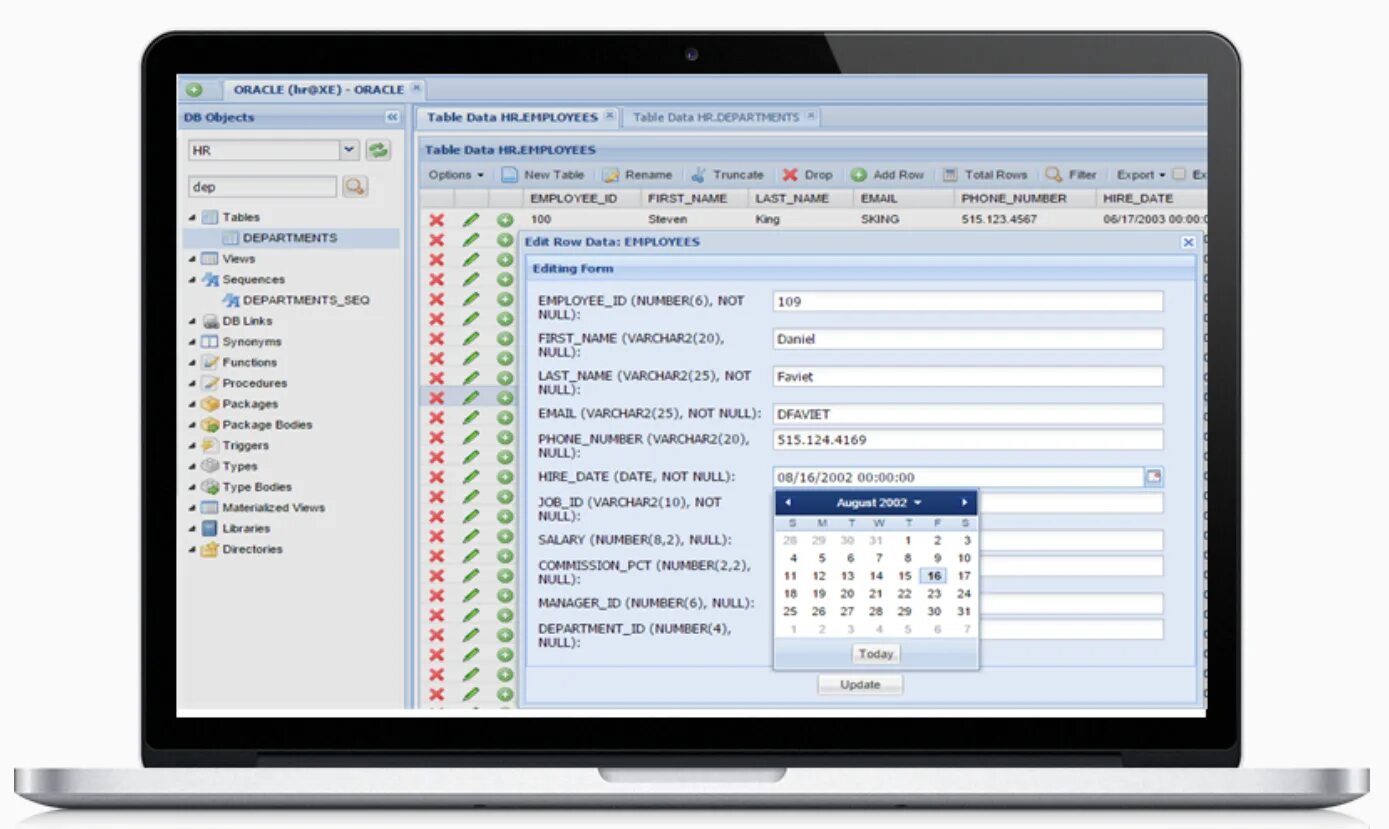The width and height of the screenshot is (1389, 829).
Task: Click Truncate in the table toolbar
Action: click(727, 174)
